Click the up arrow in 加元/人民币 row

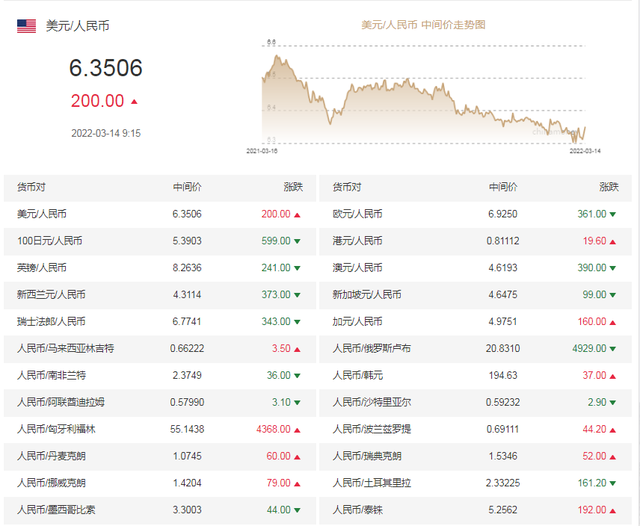tap(613, 322)
